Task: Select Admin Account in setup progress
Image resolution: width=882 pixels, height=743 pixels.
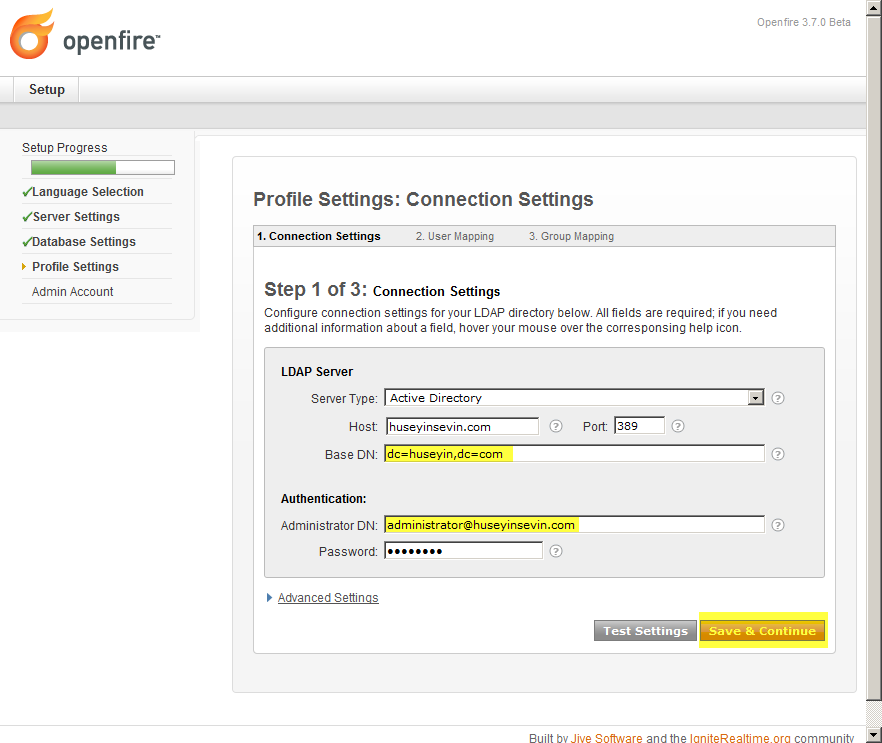Action: pos(73,291)
